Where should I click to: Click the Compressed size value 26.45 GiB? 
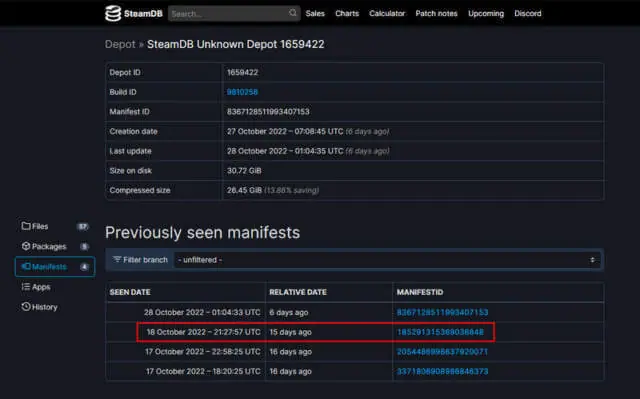tap(244, 190)
